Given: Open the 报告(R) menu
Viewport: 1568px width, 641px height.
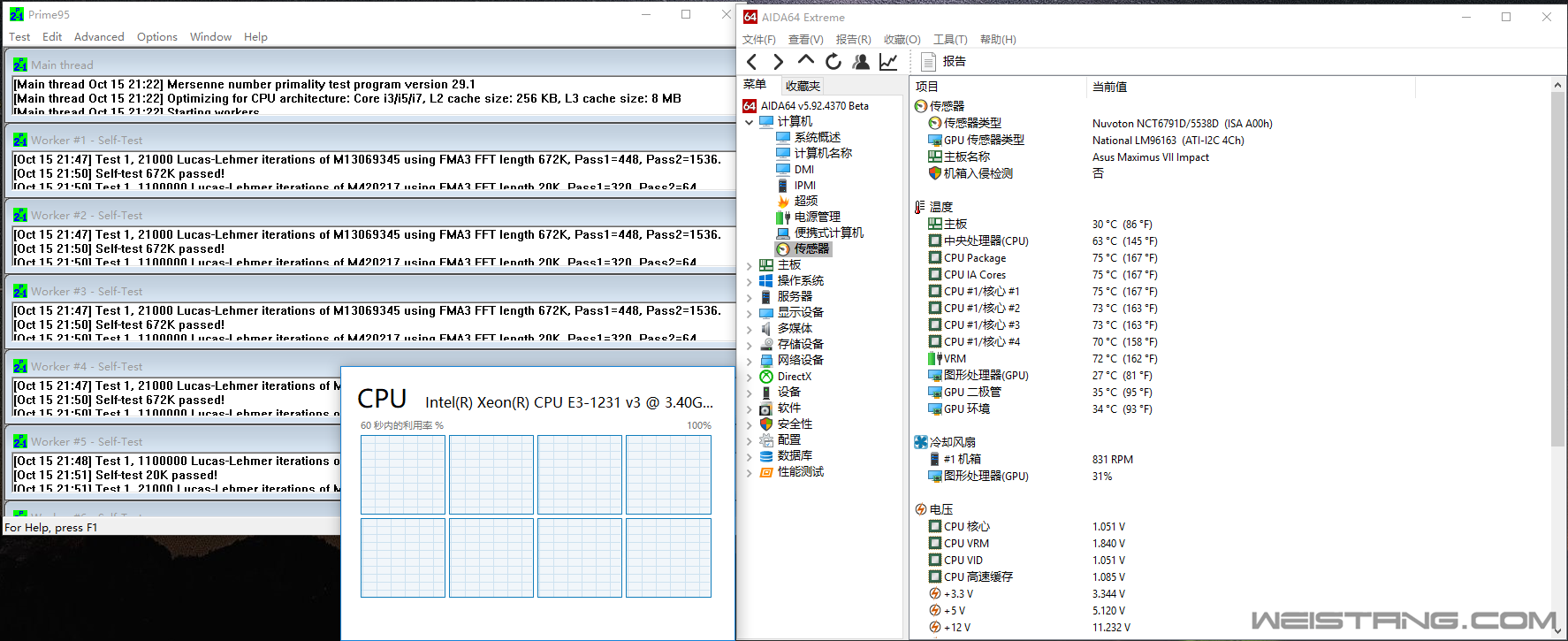Looking at the screenshot, I should (x=853, y=40).
